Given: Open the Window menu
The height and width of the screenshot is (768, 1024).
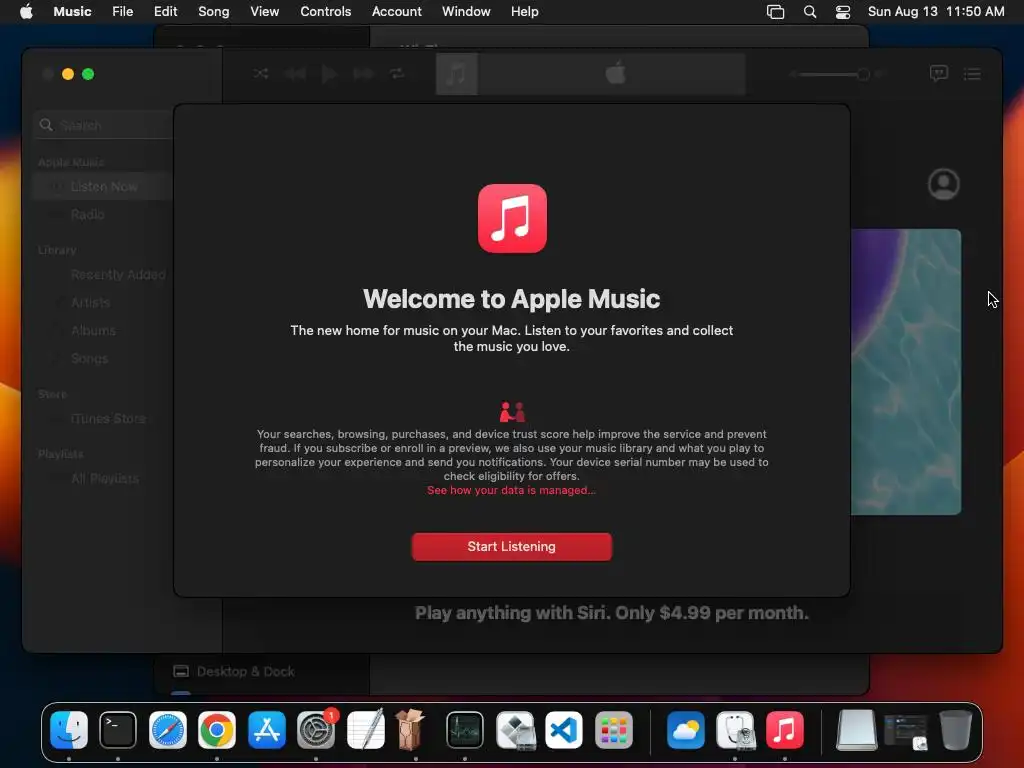Looking at the screenshot, I should (466, 12).
